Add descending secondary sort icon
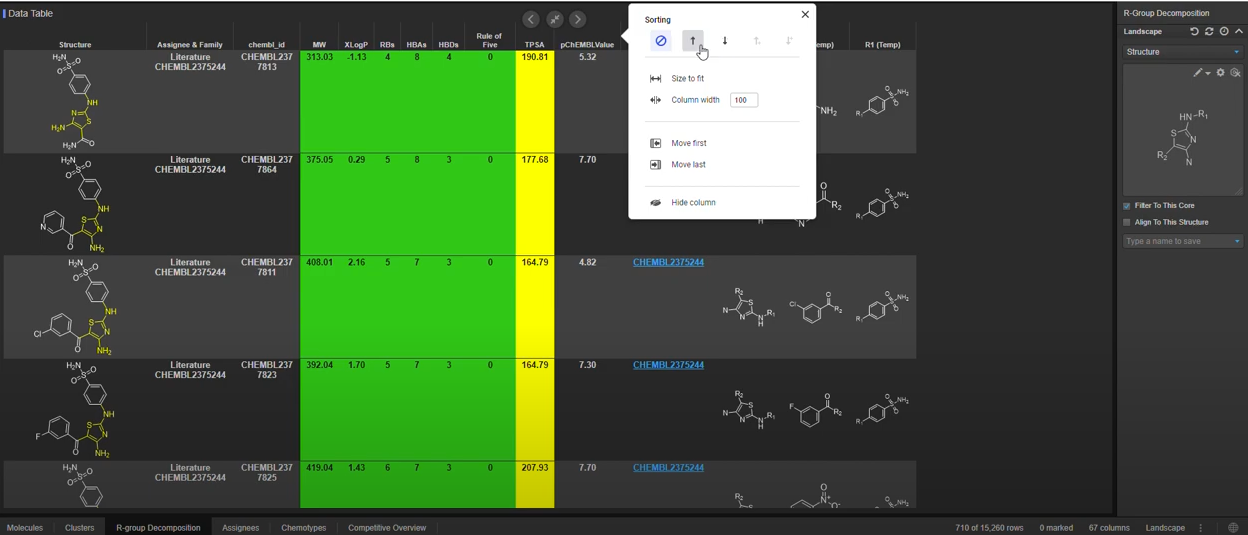Image resolution: width=1248 pixels, height=535 pixels. coord(789,41)
